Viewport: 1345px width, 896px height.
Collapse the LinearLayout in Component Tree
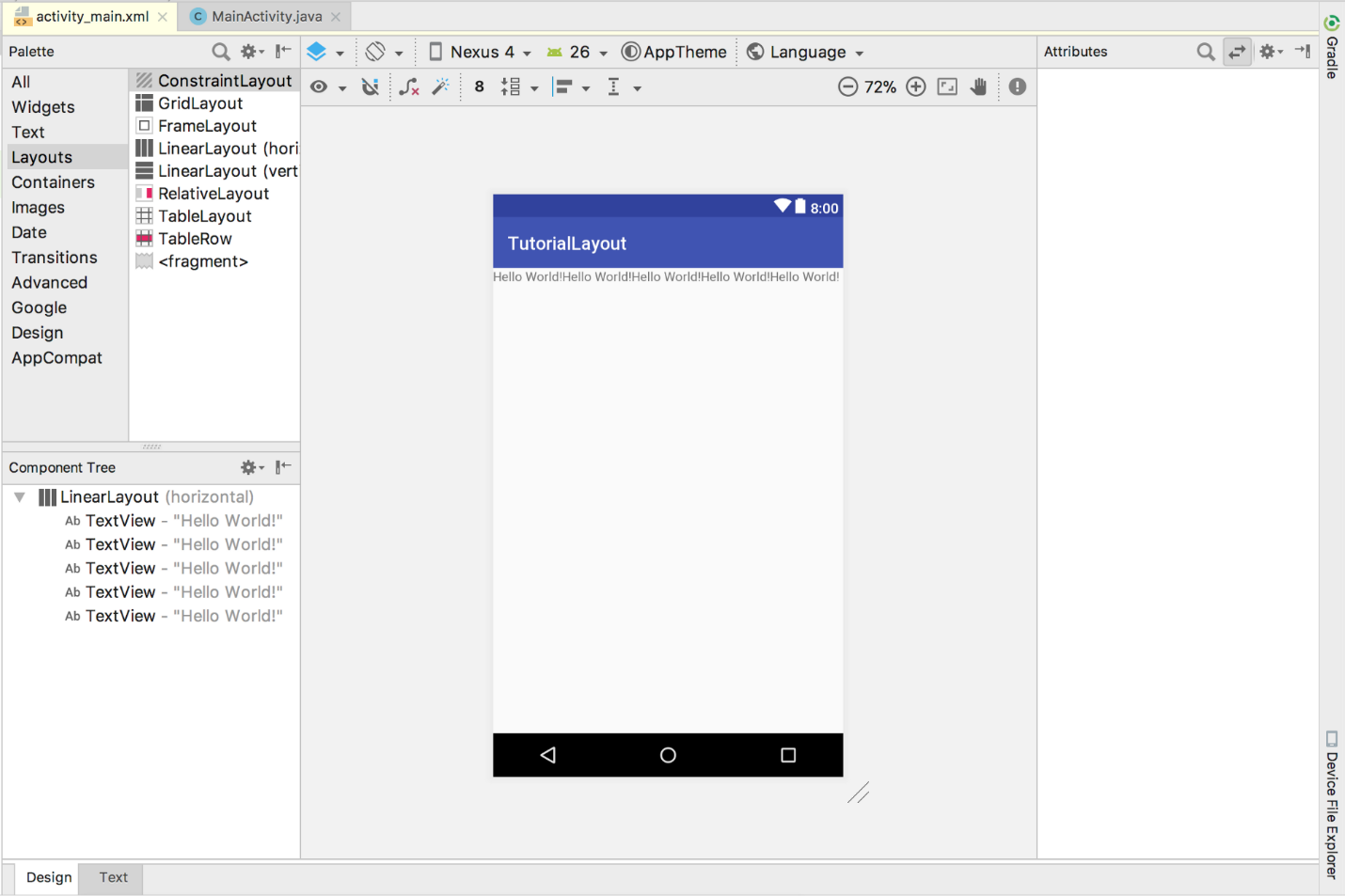20,496
